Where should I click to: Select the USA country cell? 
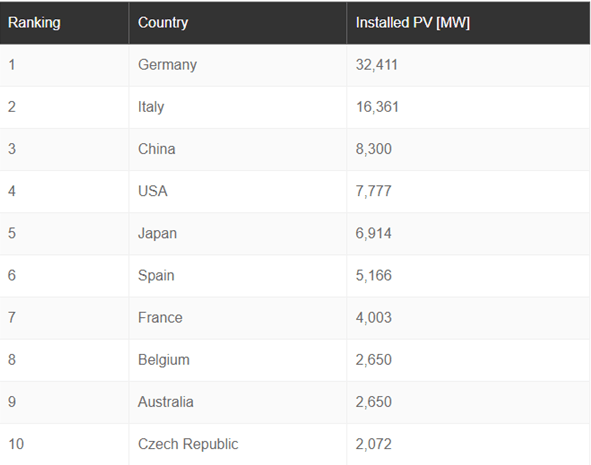(x=237, y=192)
